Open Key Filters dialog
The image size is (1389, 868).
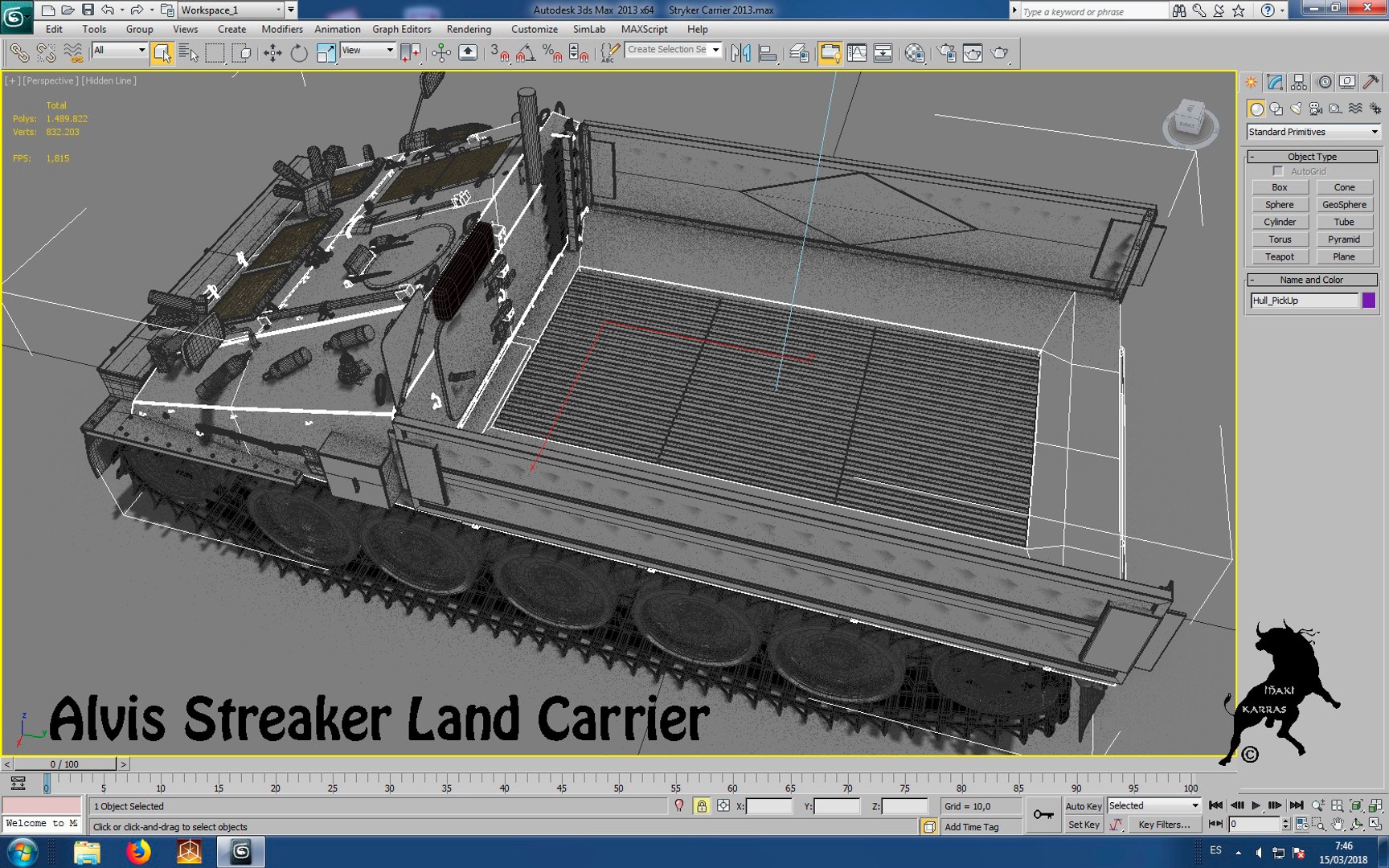(1164, 825)
